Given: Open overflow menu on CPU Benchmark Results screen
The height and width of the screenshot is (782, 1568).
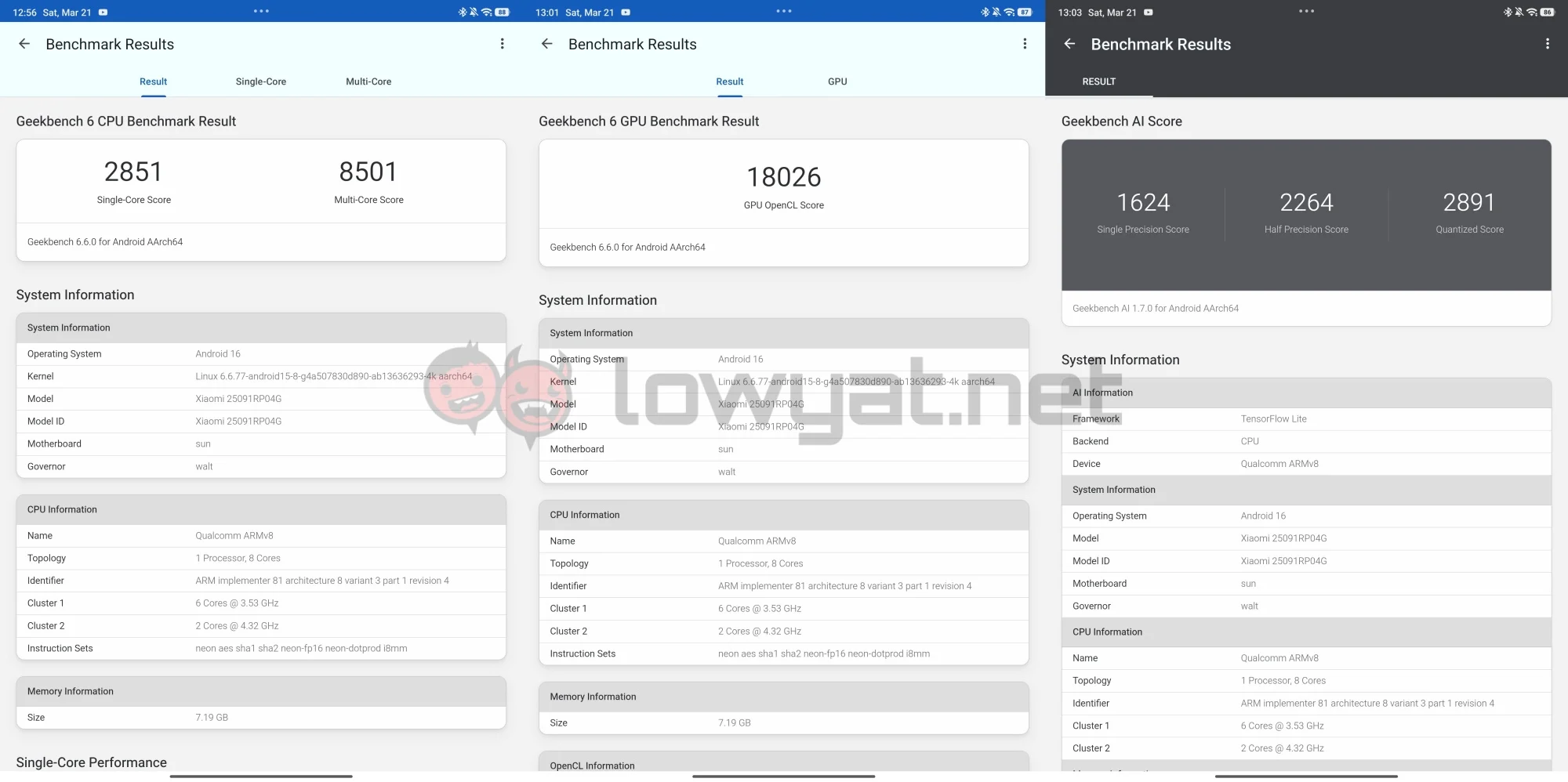Looking at the screenshot, I should click(503, 44).
